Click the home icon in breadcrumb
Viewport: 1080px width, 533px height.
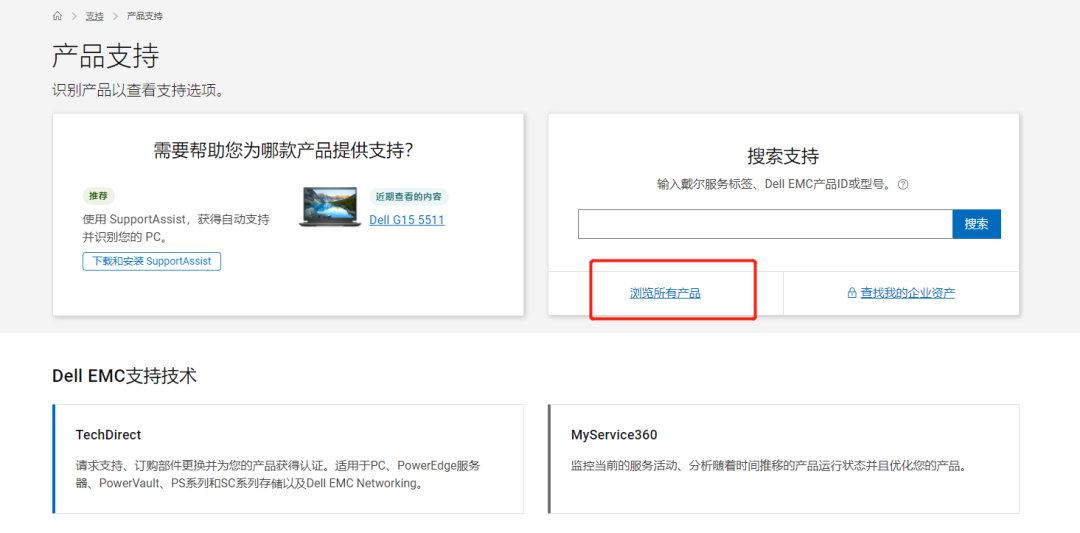57,16
